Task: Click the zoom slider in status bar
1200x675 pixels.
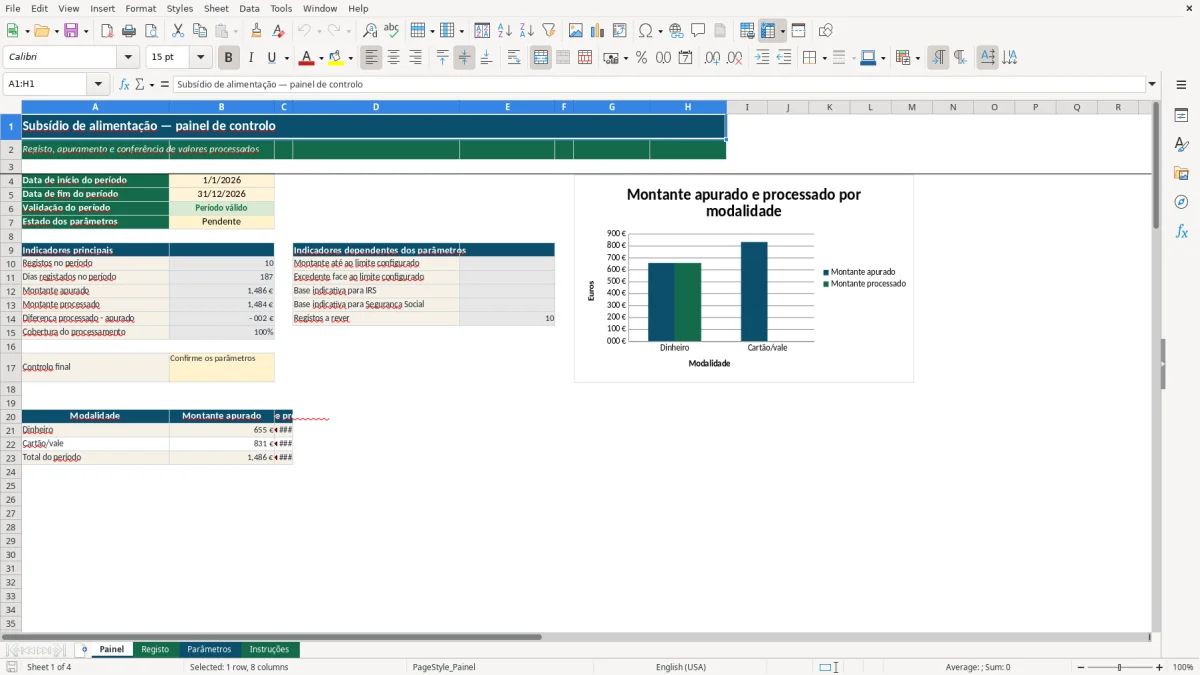Action: pyautogui.click(x=1120, y=667)
